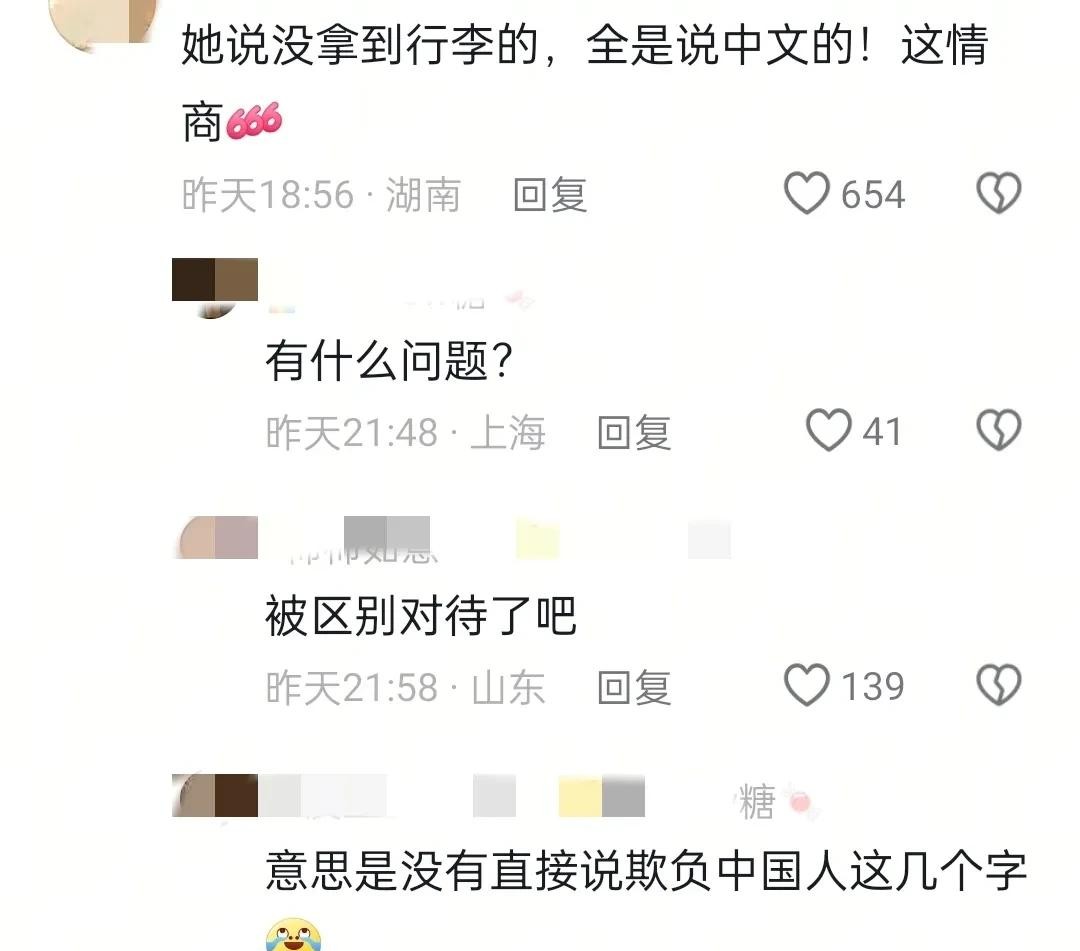Tap the 654 like count
The image size is (1080, 951).
[x=872, y=194]
